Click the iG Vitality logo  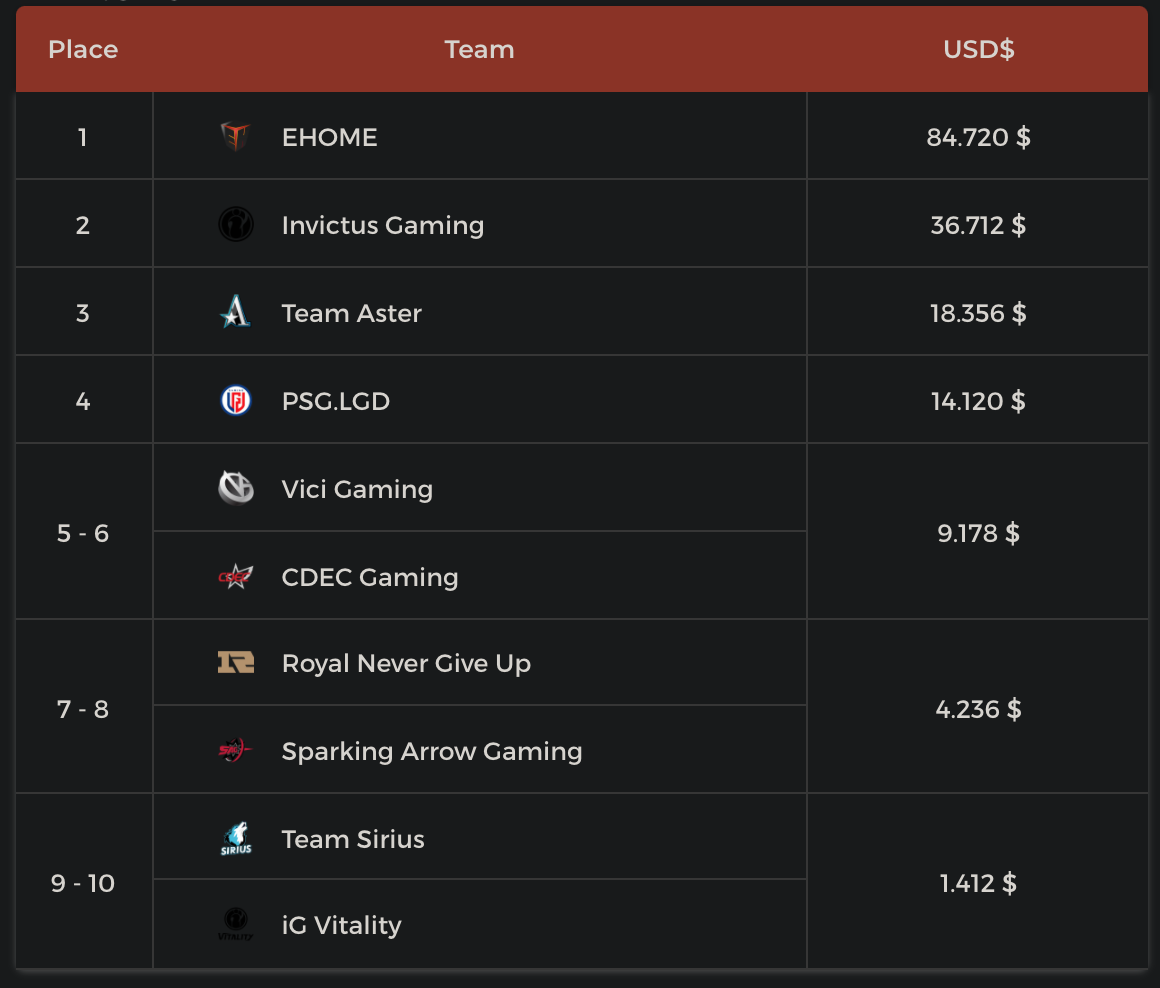click(x=235, y=925)
